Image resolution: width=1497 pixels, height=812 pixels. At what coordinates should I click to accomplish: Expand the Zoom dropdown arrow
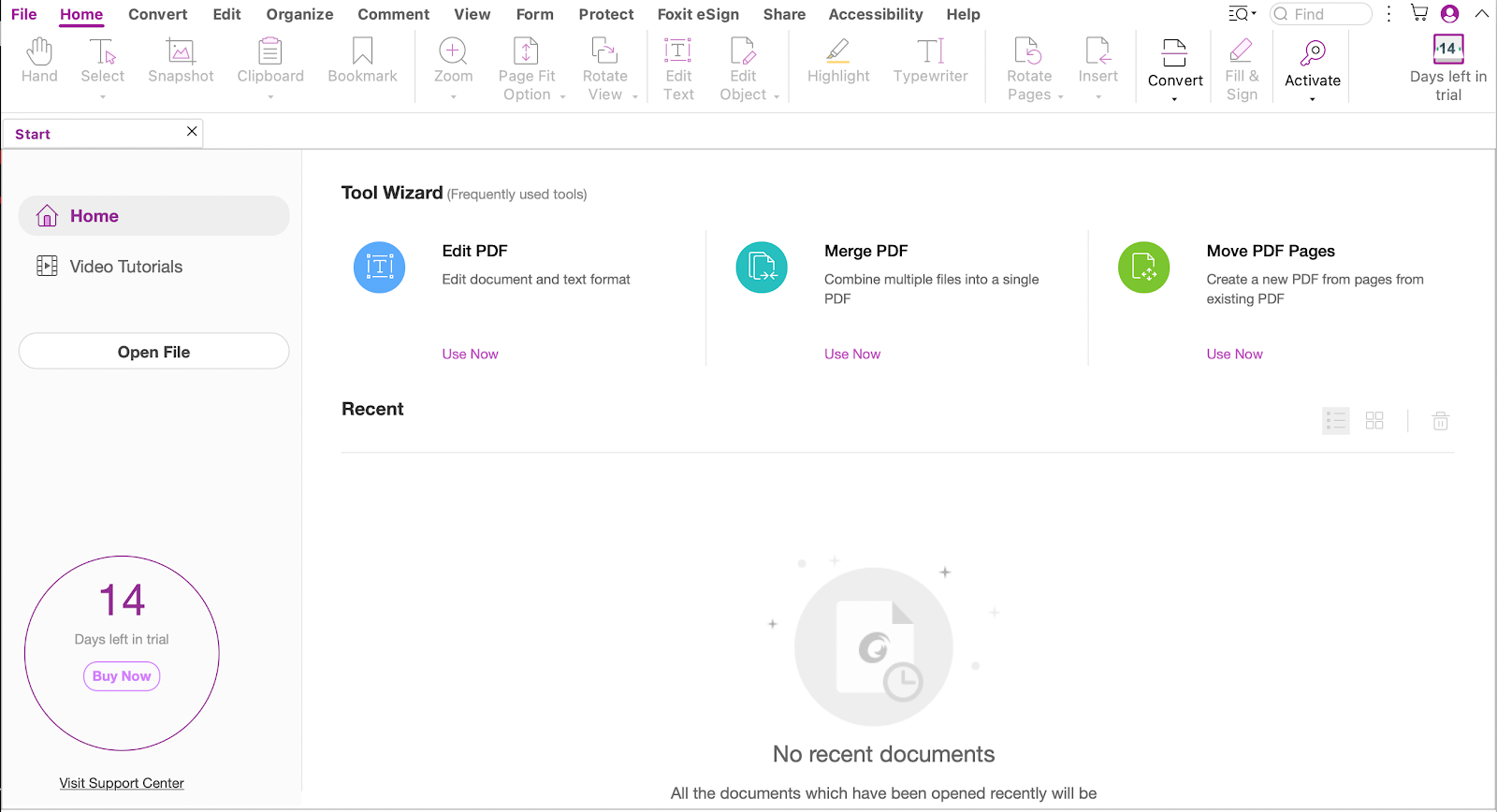[x=454, y=96]
